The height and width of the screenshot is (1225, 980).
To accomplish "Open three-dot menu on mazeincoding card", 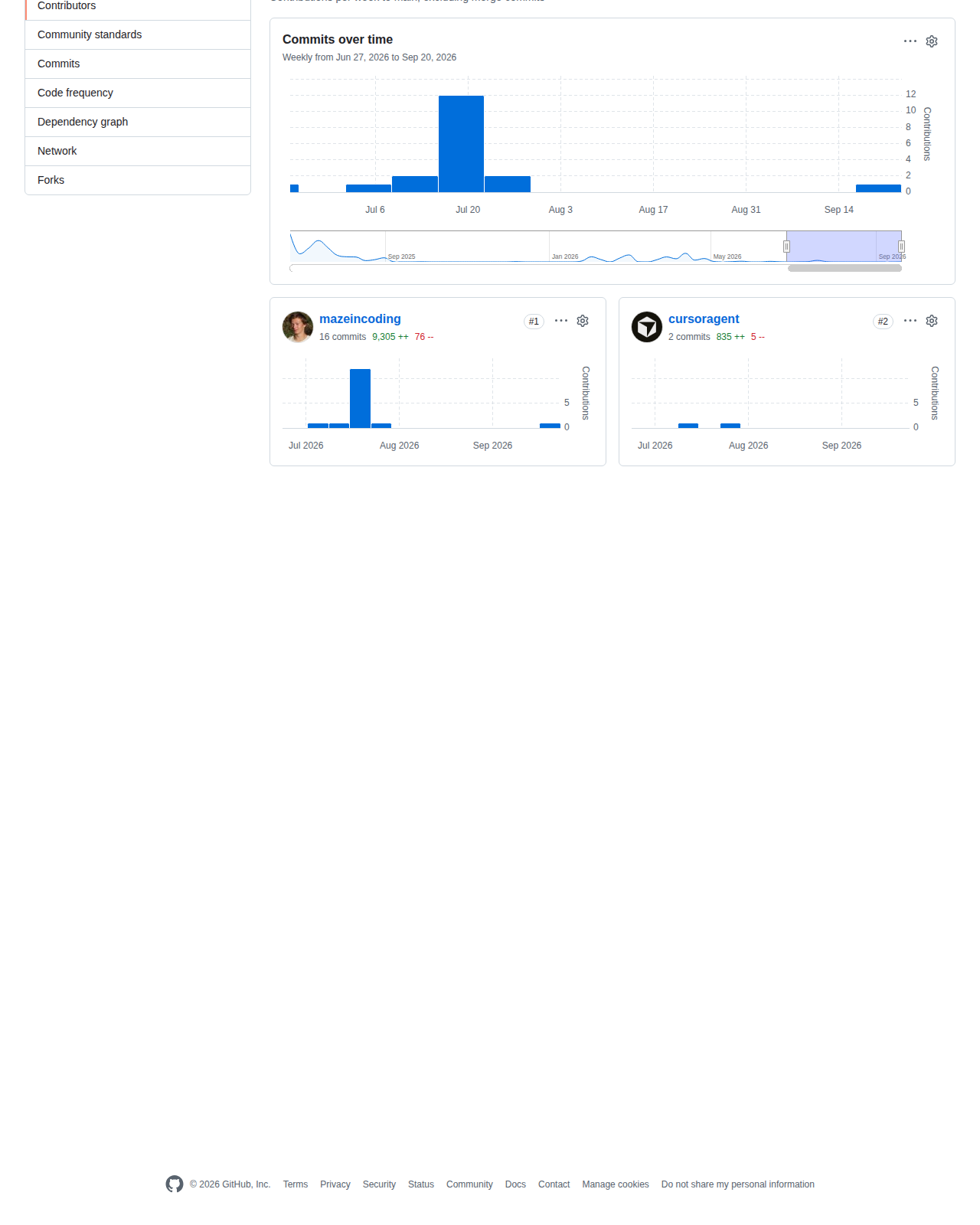I will click(561, 321).
